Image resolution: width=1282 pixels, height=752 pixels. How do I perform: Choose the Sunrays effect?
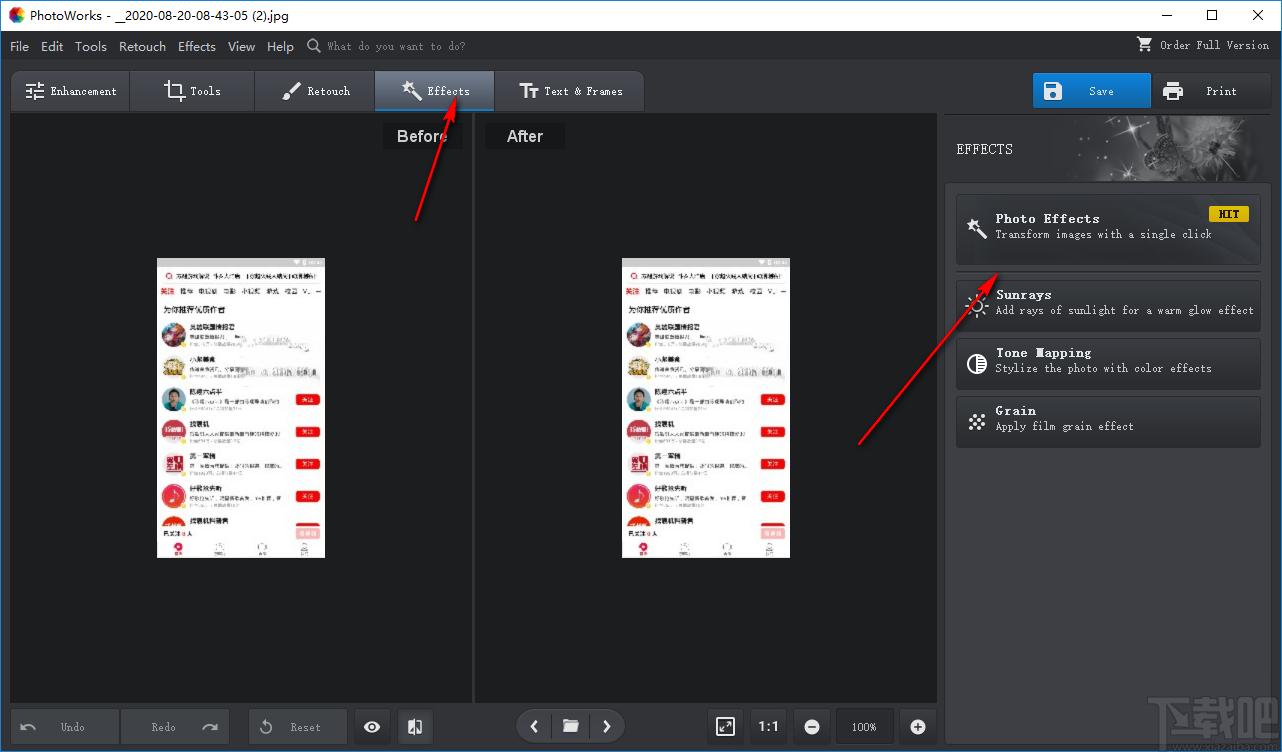click(x=1108, y=305)
